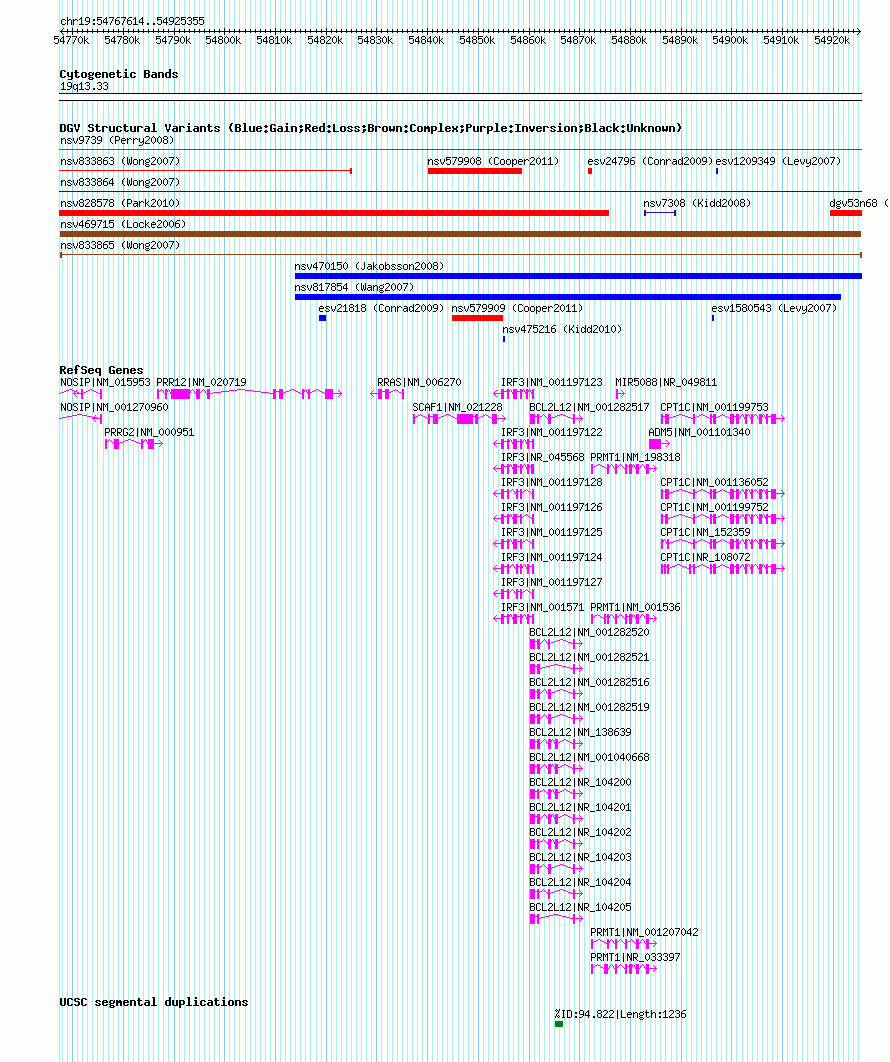Click SCAF1|NM_021228 gene label
Viewport: 890px width, 1062px height.
[x=458, y=407]
